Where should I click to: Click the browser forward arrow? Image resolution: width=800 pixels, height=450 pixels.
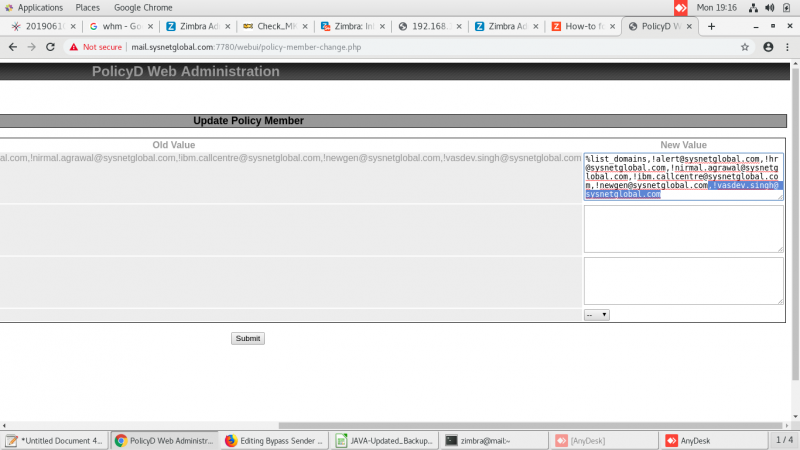coord(32,47)
